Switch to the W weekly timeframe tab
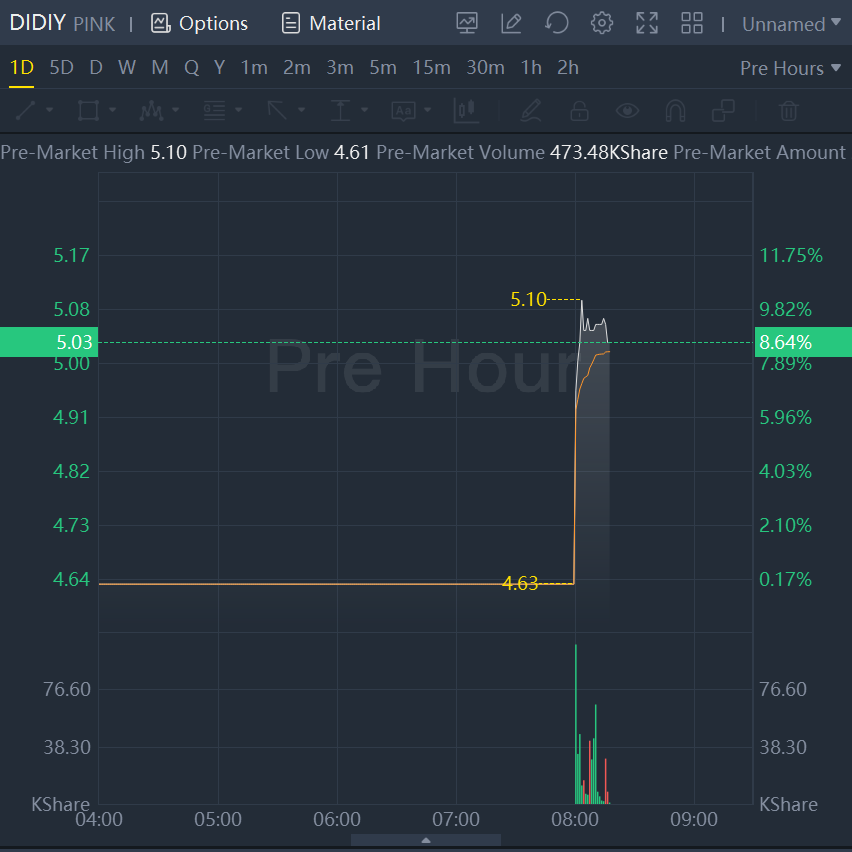The image size is (852, 852). click(x=127, y=67)
